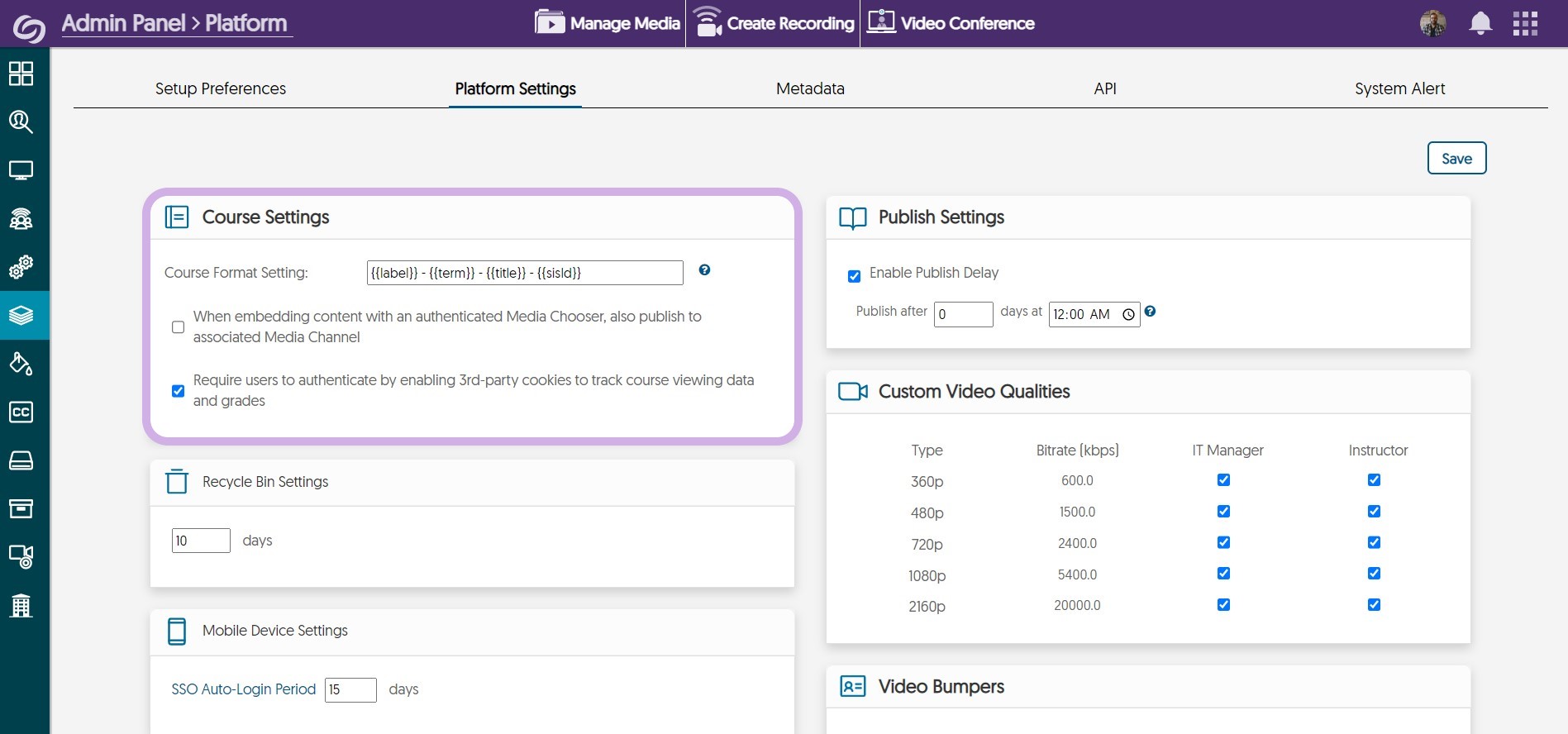Viewport: 1568px width, 734px height.
Task: Click the Recycle Bin days input field
Action: click(x=200, y=541)
